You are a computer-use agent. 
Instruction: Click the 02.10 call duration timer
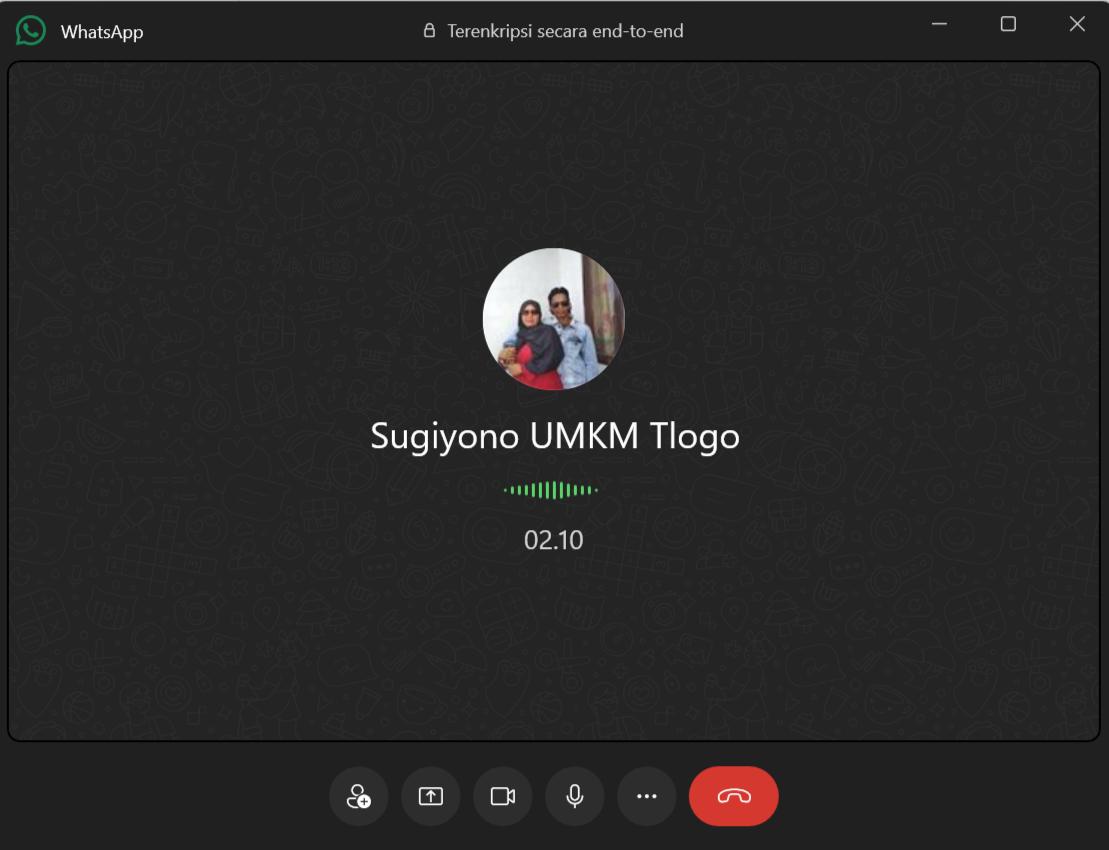coord(554,540)
